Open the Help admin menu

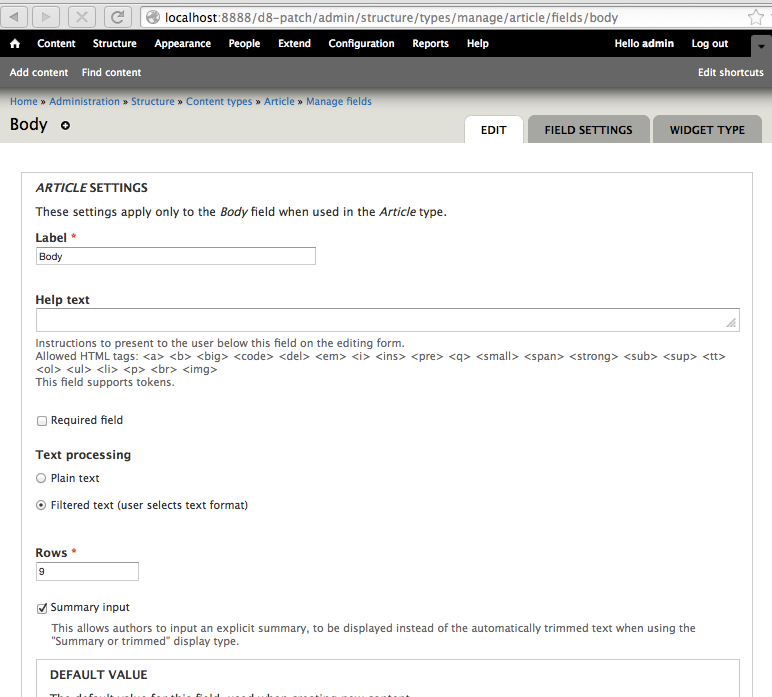pyautogui.click(x=478, y=43)
